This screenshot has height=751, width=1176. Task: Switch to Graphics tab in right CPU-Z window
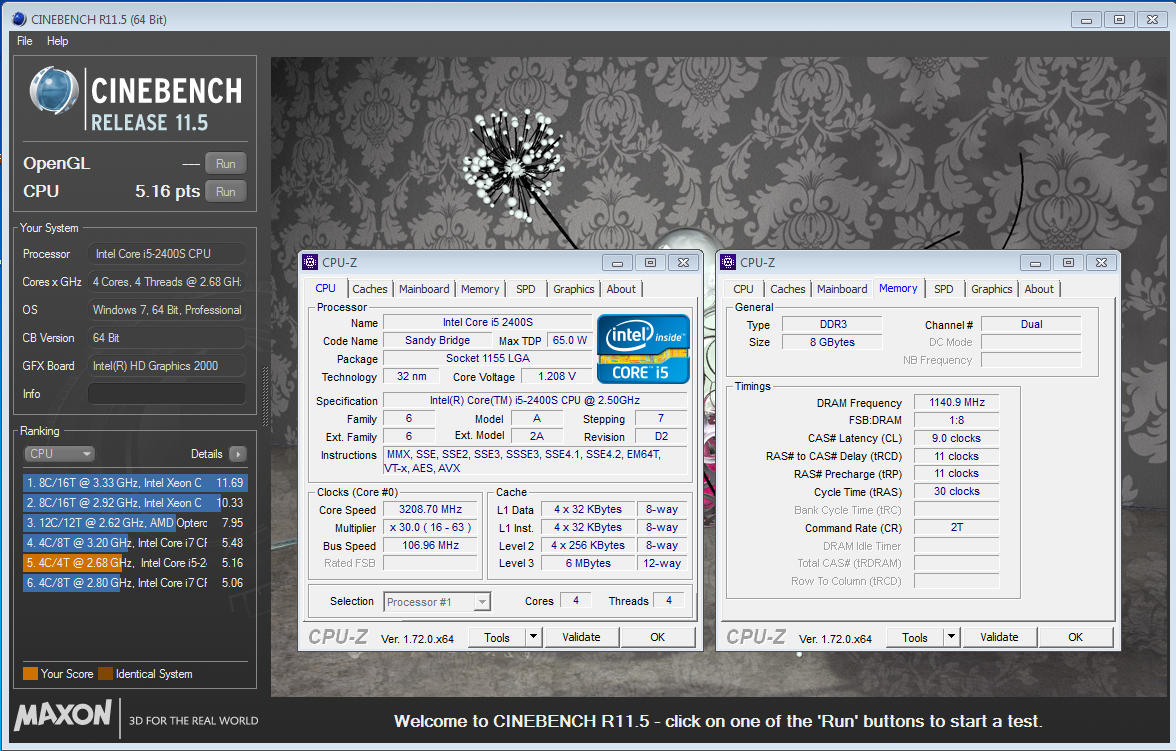(992, 289)
